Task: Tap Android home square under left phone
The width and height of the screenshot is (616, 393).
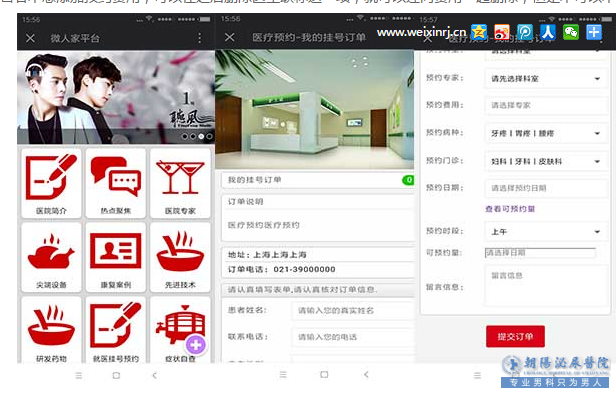Action: tap(116, 375)
